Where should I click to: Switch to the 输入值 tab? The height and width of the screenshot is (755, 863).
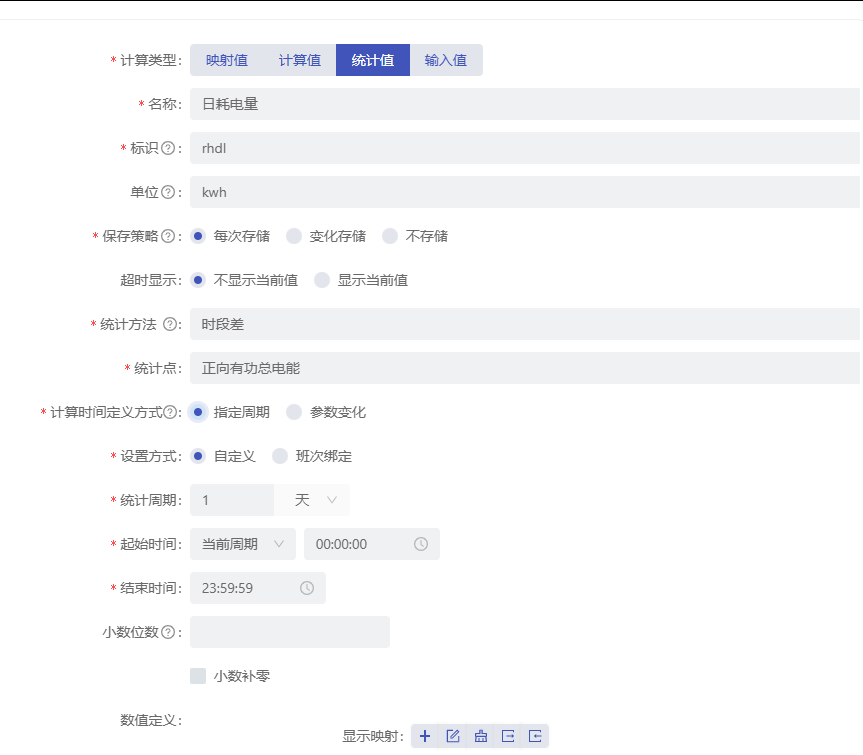[x=444, y=60]
